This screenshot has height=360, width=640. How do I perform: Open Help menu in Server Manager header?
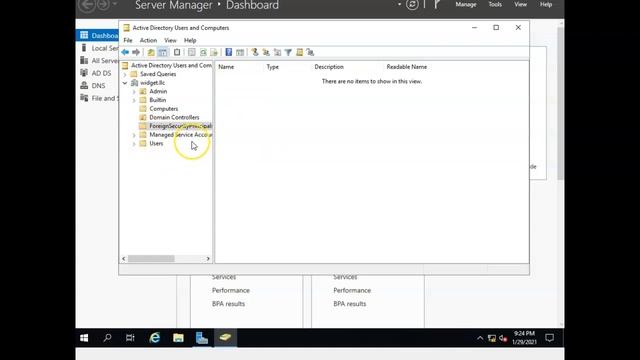click(x=546, y=4)
